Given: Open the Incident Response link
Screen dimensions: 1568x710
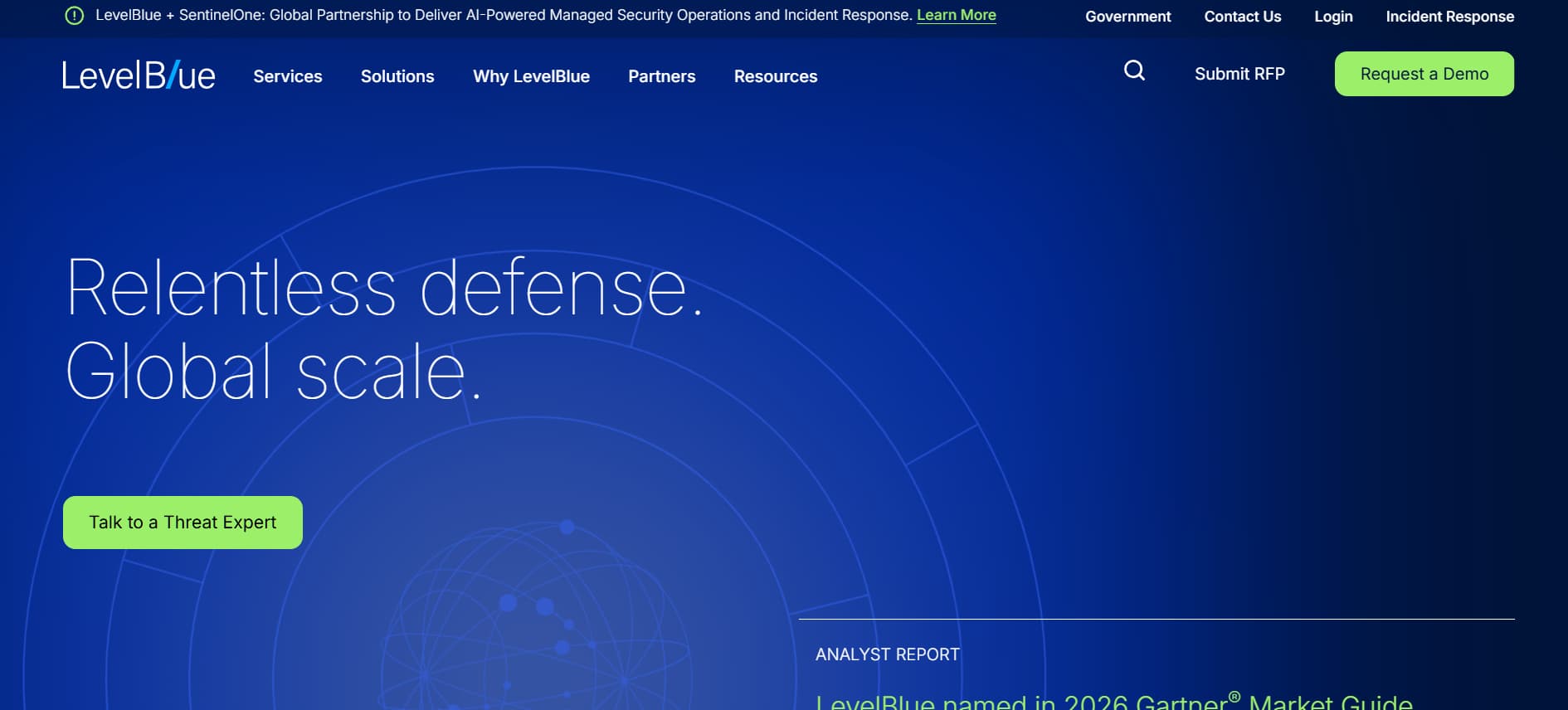Looking at the screenshot, I should point(1450,17).
